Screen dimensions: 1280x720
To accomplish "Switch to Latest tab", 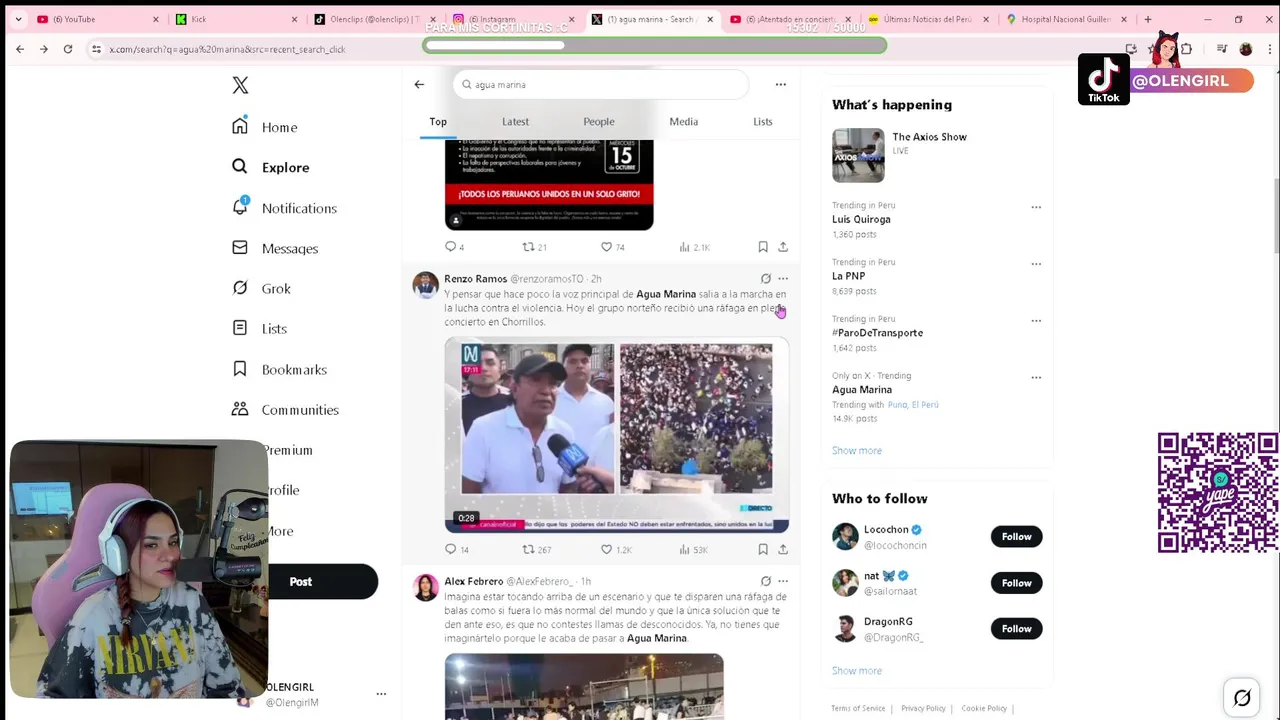I will click(x=515, y=122).
